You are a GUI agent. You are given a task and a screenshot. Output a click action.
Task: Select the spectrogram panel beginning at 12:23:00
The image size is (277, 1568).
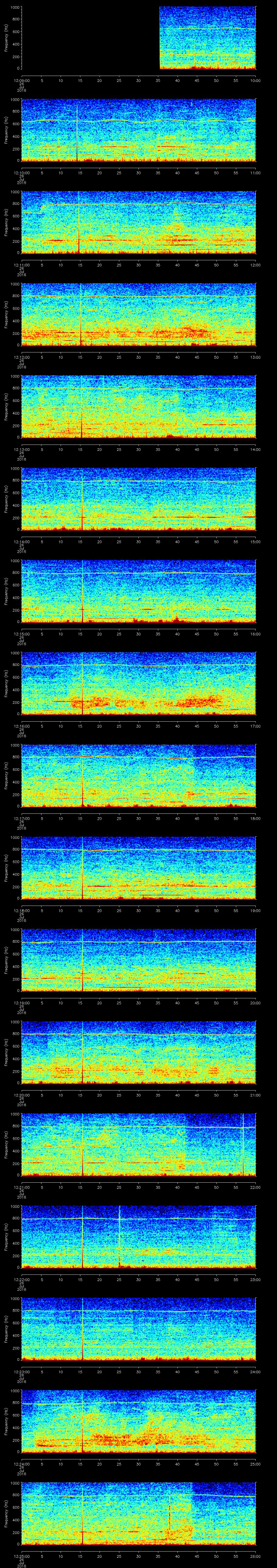(138, 1329)
